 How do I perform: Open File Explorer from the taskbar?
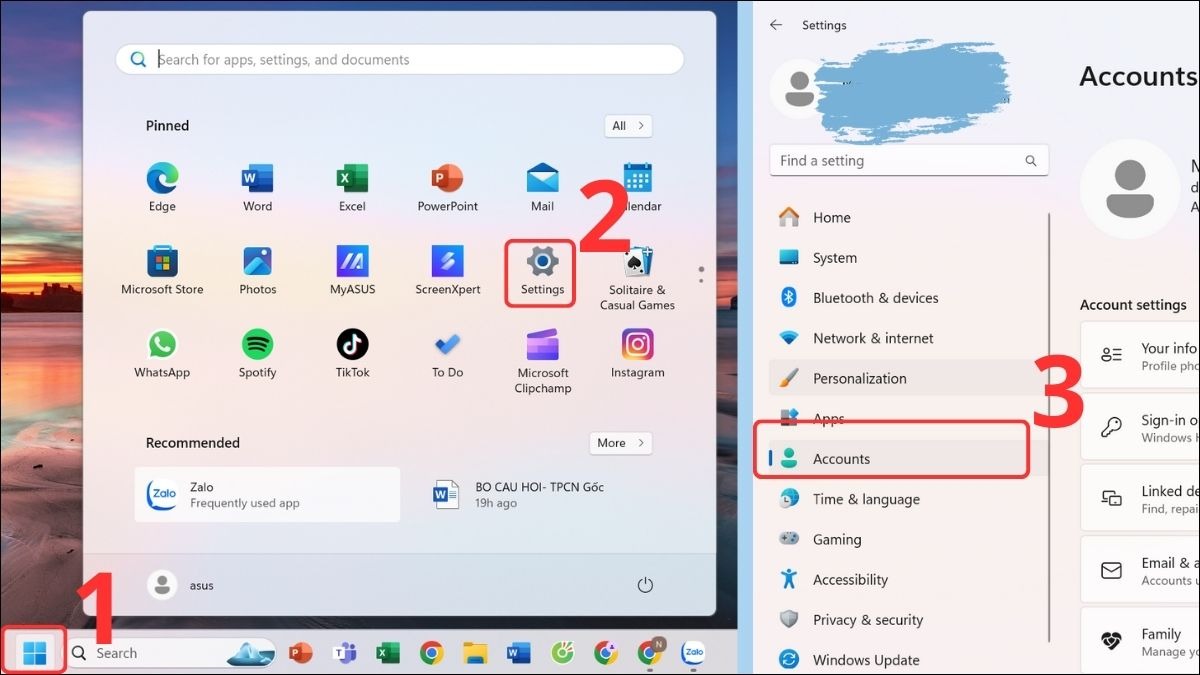pos(475,653)
